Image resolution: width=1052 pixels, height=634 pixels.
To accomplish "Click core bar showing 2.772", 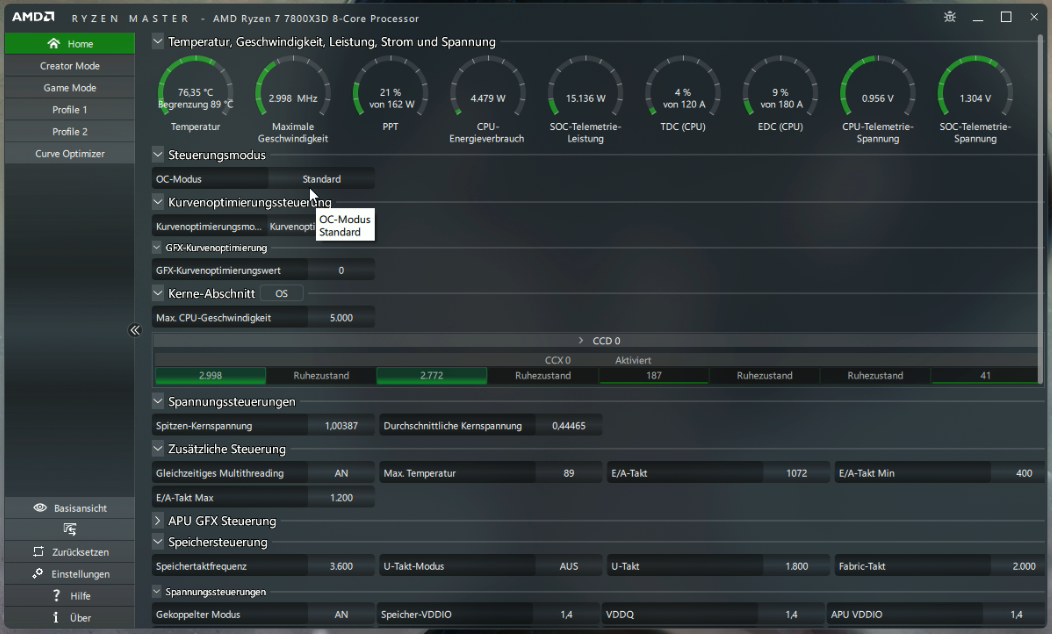I will 431,376.
